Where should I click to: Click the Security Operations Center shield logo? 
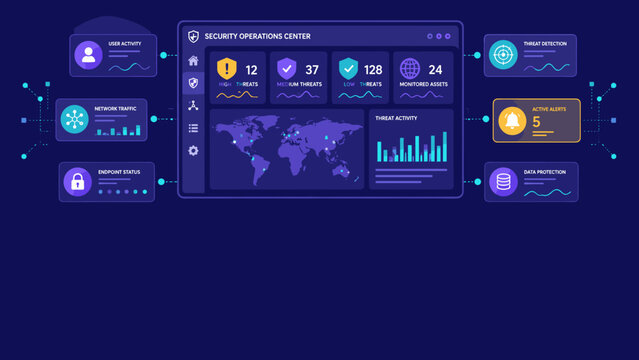(194, 36)
